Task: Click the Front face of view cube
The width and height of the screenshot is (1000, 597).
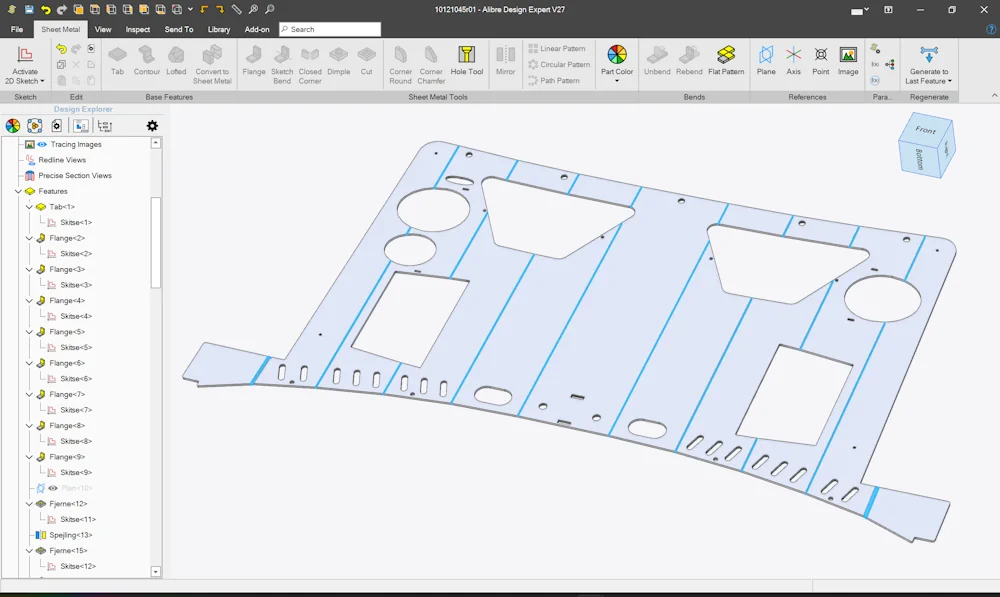Action: click(925, 130)
